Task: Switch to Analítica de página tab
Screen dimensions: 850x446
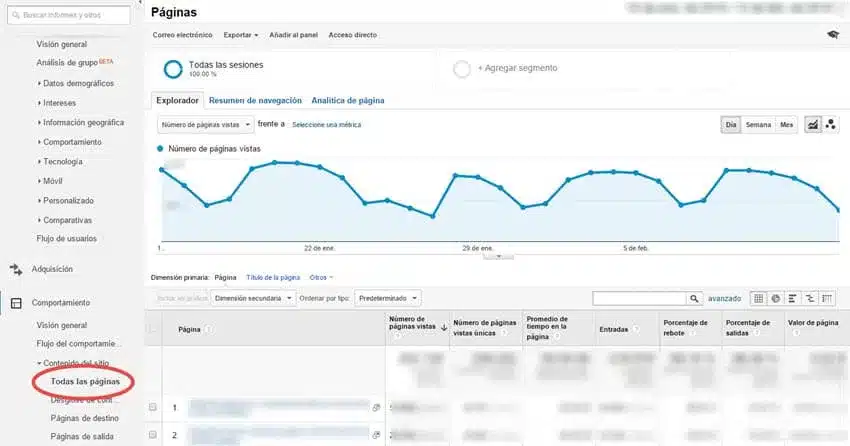Action: [x=347, y=101]
